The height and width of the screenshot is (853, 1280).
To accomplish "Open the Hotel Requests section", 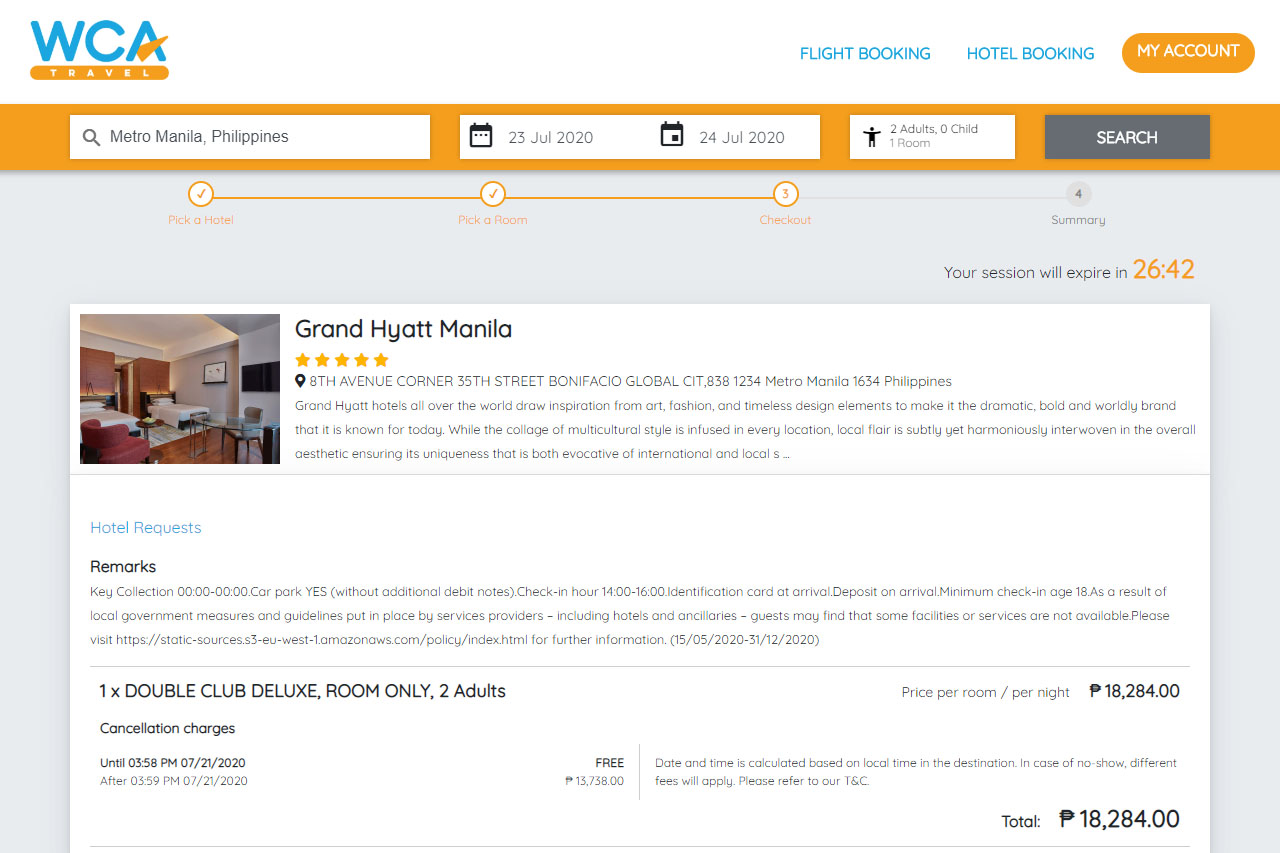I will point(146,528).
